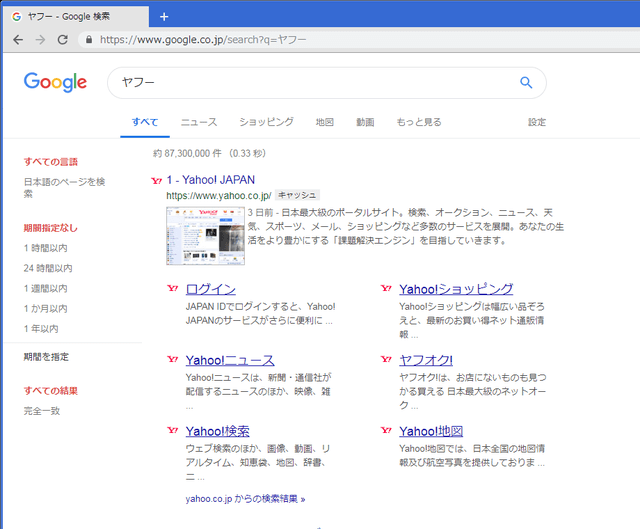
Task: Expand the もっと見る menu
Action: [x=419, y=122]
